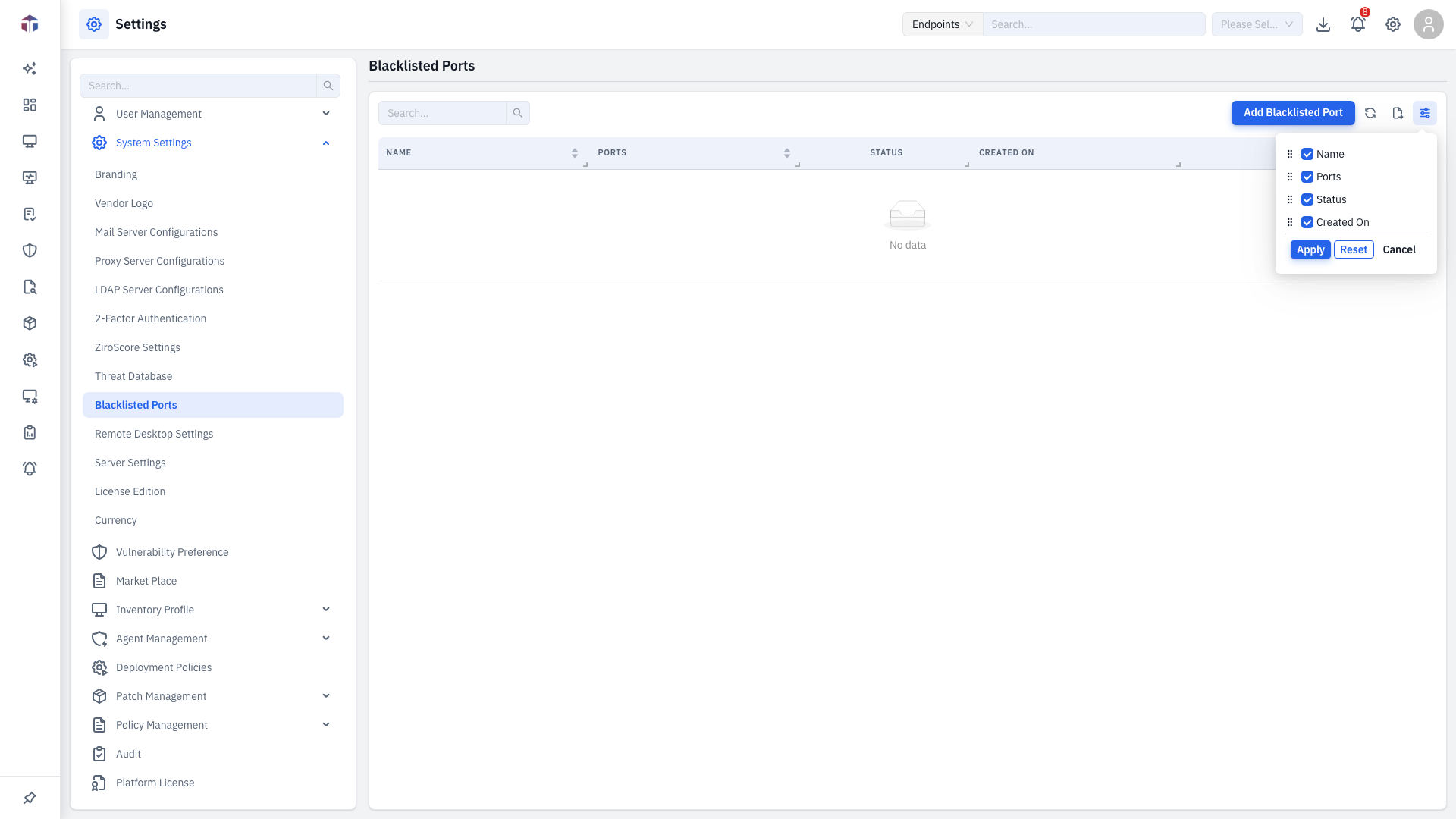This screenshot has height=819, width=1456.
Task: Click the pin icon at sidebar bottom
Action: click(x=30, y=798)
